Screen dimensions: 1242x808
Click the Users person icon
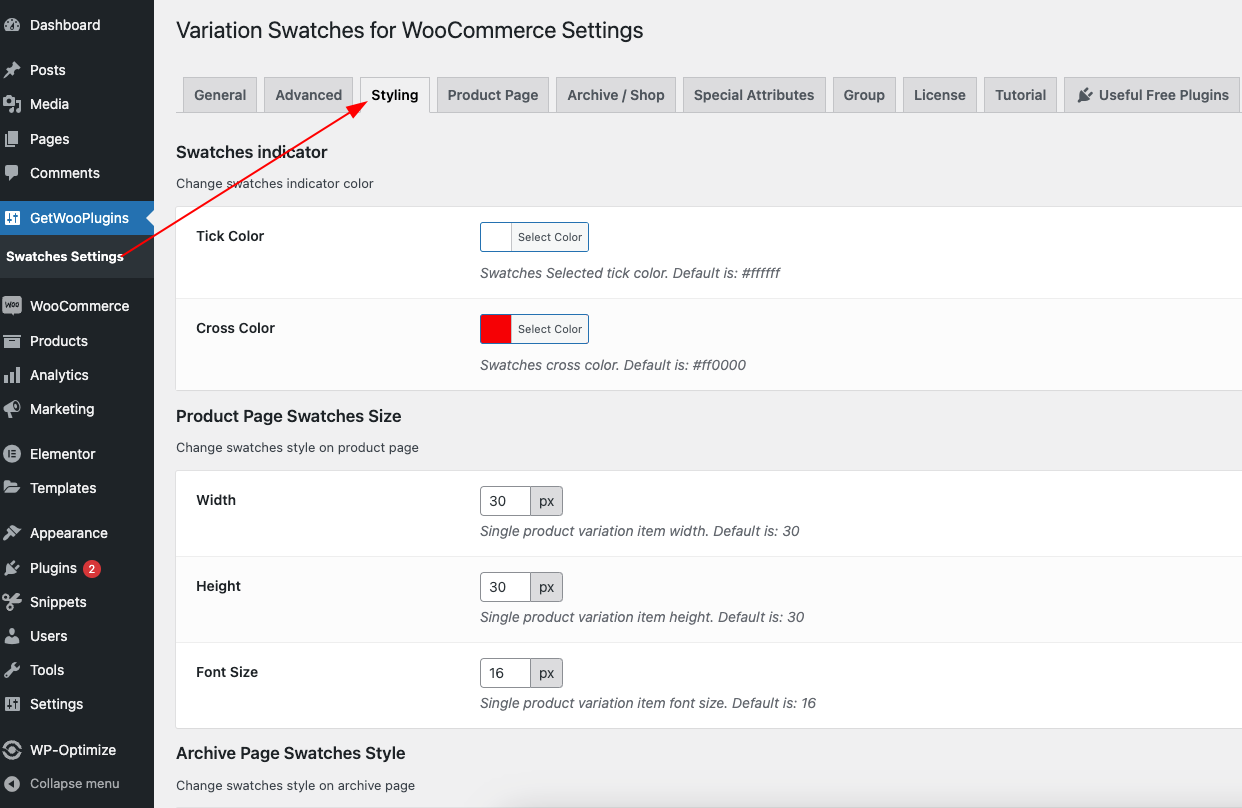click(x=12, y=636)
